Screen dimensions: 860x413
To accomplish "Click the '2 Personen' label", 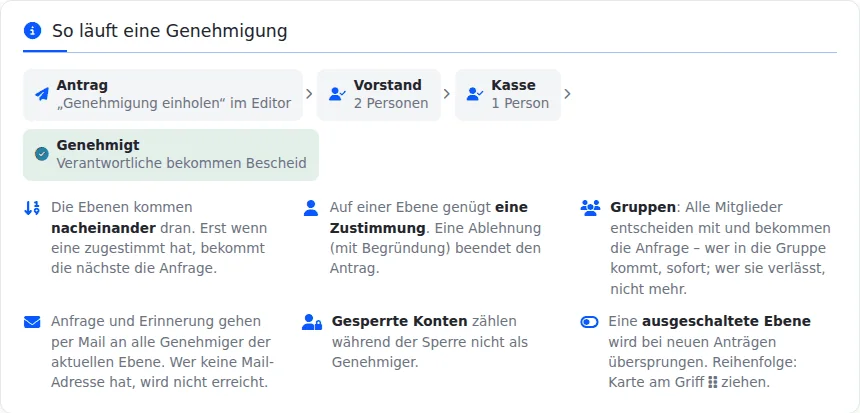I will 391,103.
